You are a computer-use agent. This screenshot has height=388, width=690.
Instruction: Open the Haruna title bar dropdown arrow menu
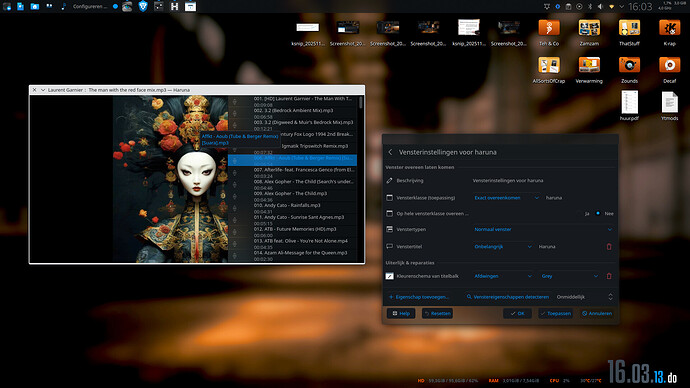click(x=43, y=90)
